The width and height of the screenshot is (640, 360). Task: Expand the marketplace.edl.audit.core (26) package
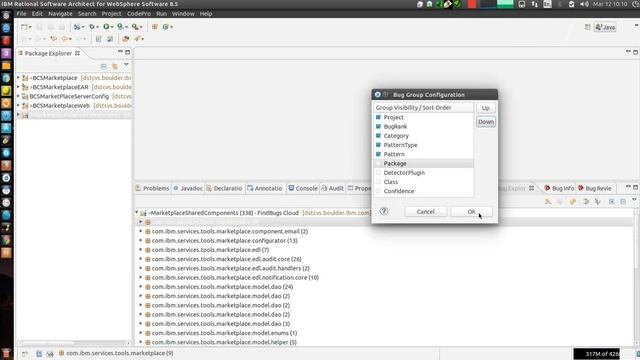[x=141, y=259]
